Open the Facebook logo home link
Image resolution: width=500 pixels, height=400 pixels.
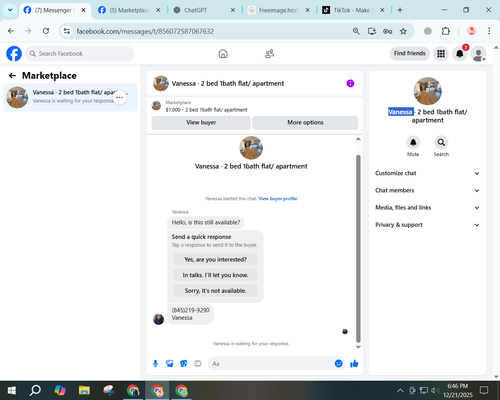tap(14, 54)
